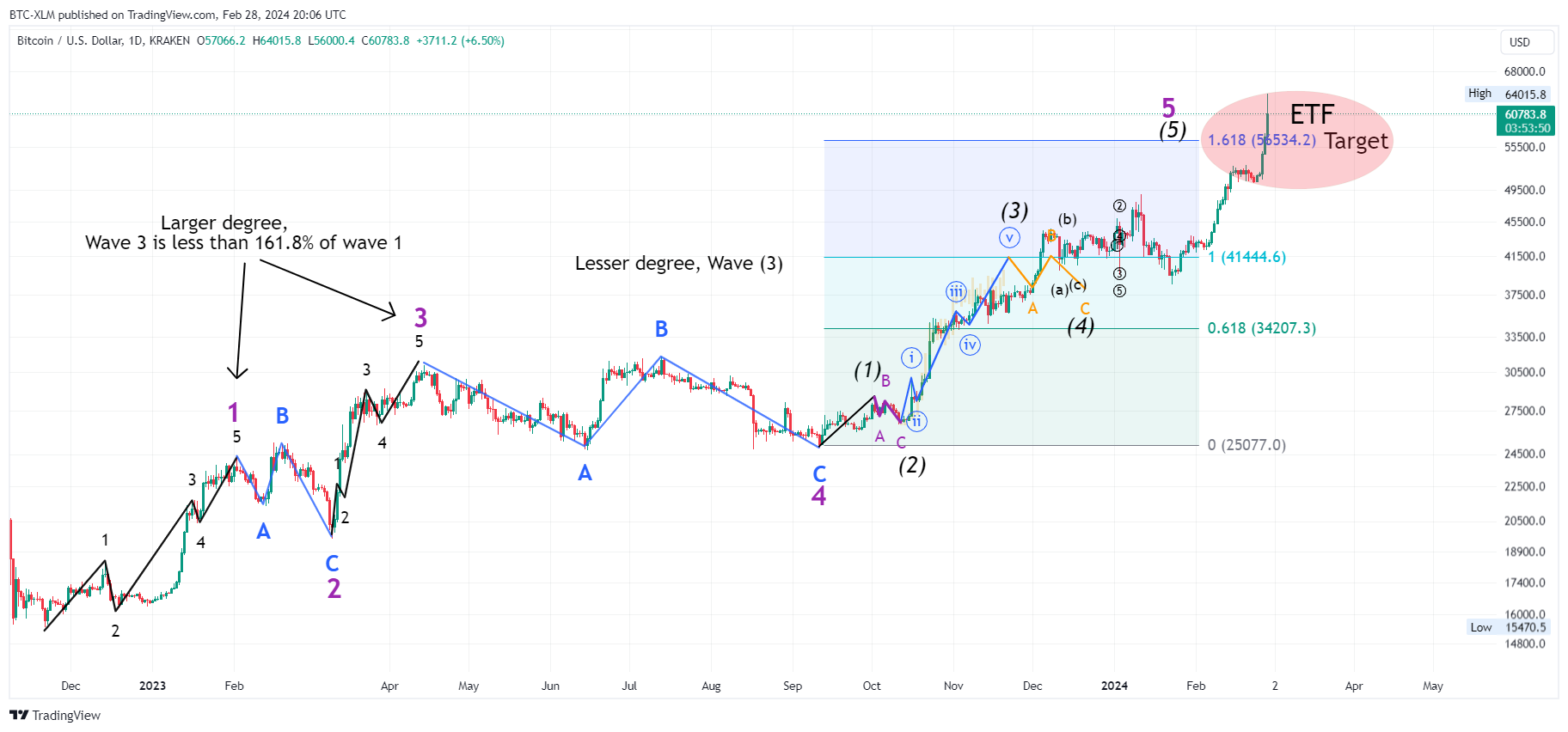This screenshot has width=1568, height=732.
Task: Select the 1.618 (56534.2) Fibonacci label
Action: tap(1261, 140)
